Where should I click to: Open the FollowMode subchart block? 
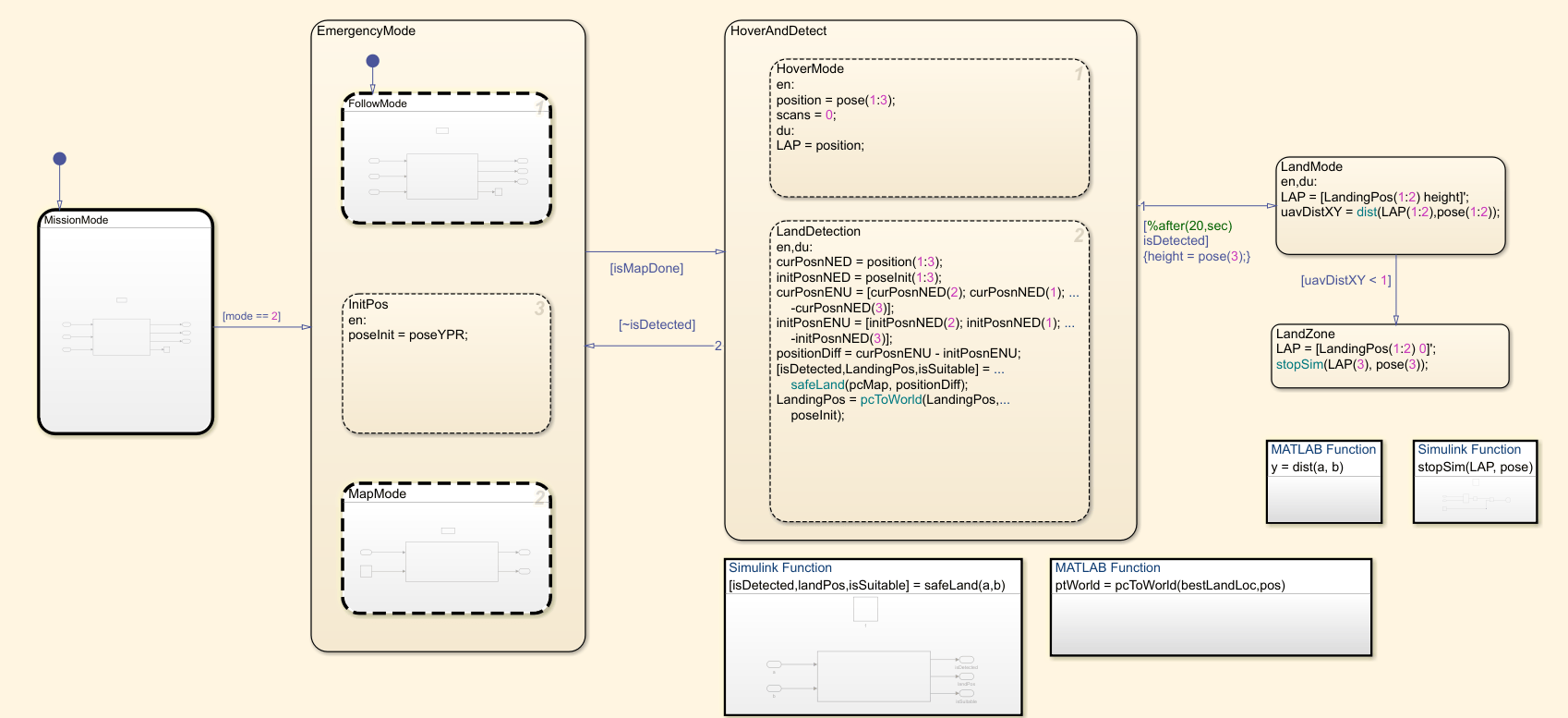[x=447, y=158]
